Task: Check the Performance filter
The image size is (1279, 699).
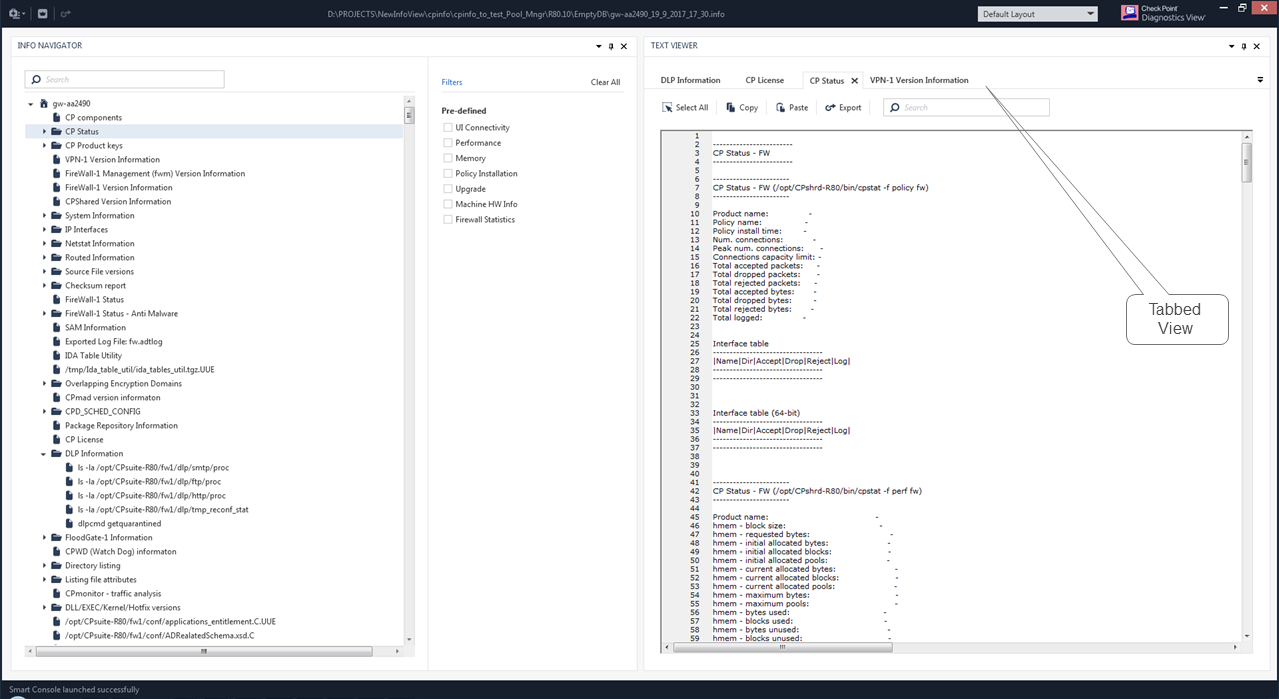Action: (448, 143)
